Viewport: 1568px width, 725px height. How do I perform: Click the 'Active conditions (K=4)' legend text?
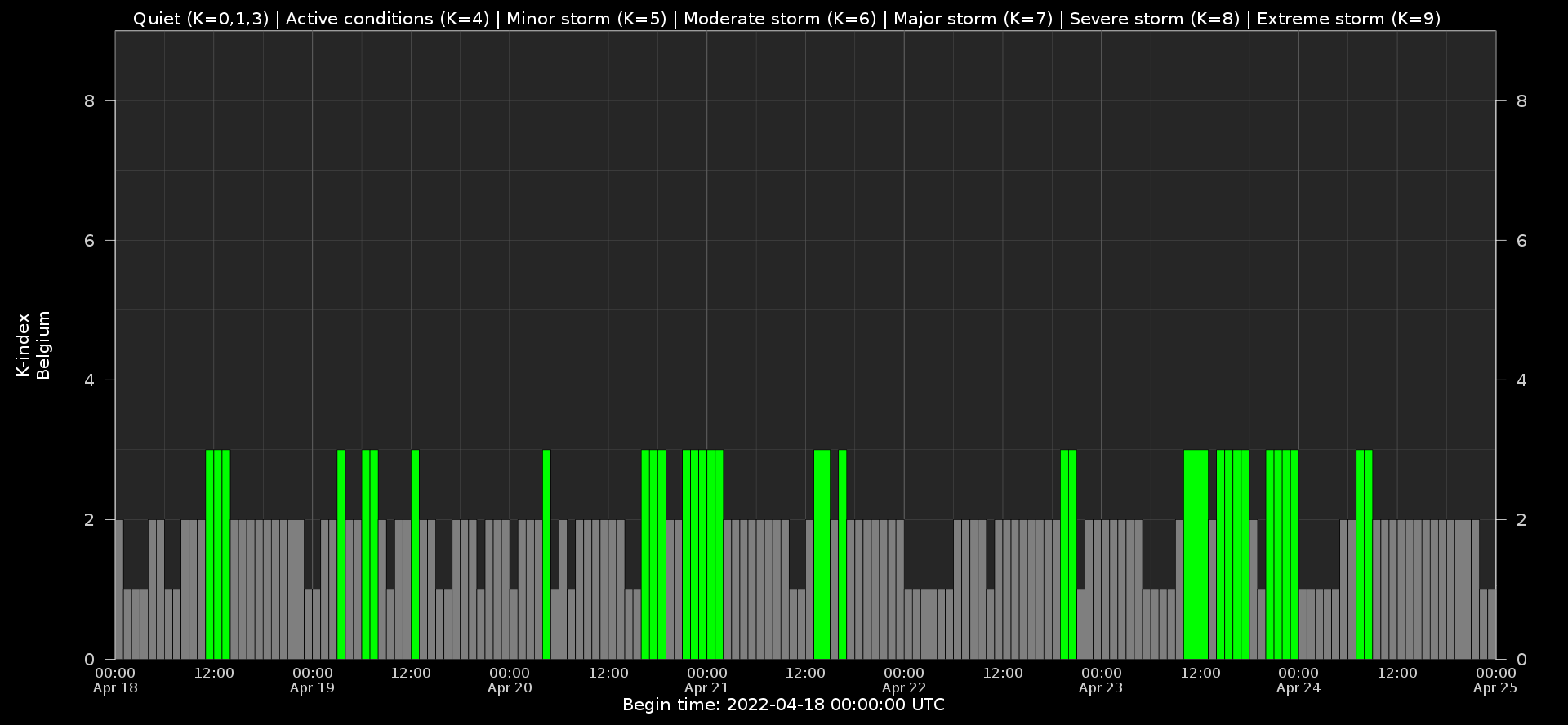coord(387,19)
